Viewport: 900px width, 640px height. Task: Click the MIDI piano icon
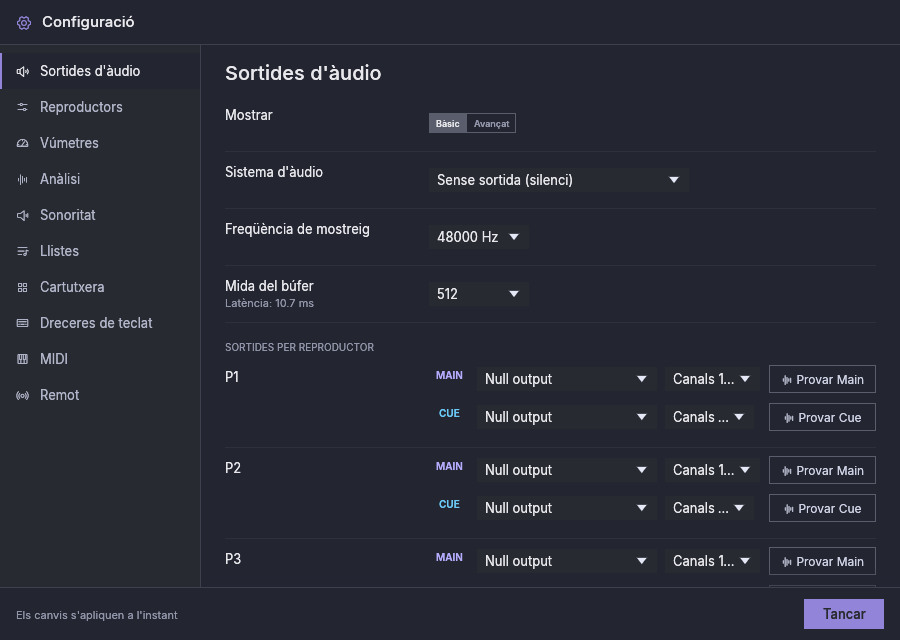tap(22, 359)
